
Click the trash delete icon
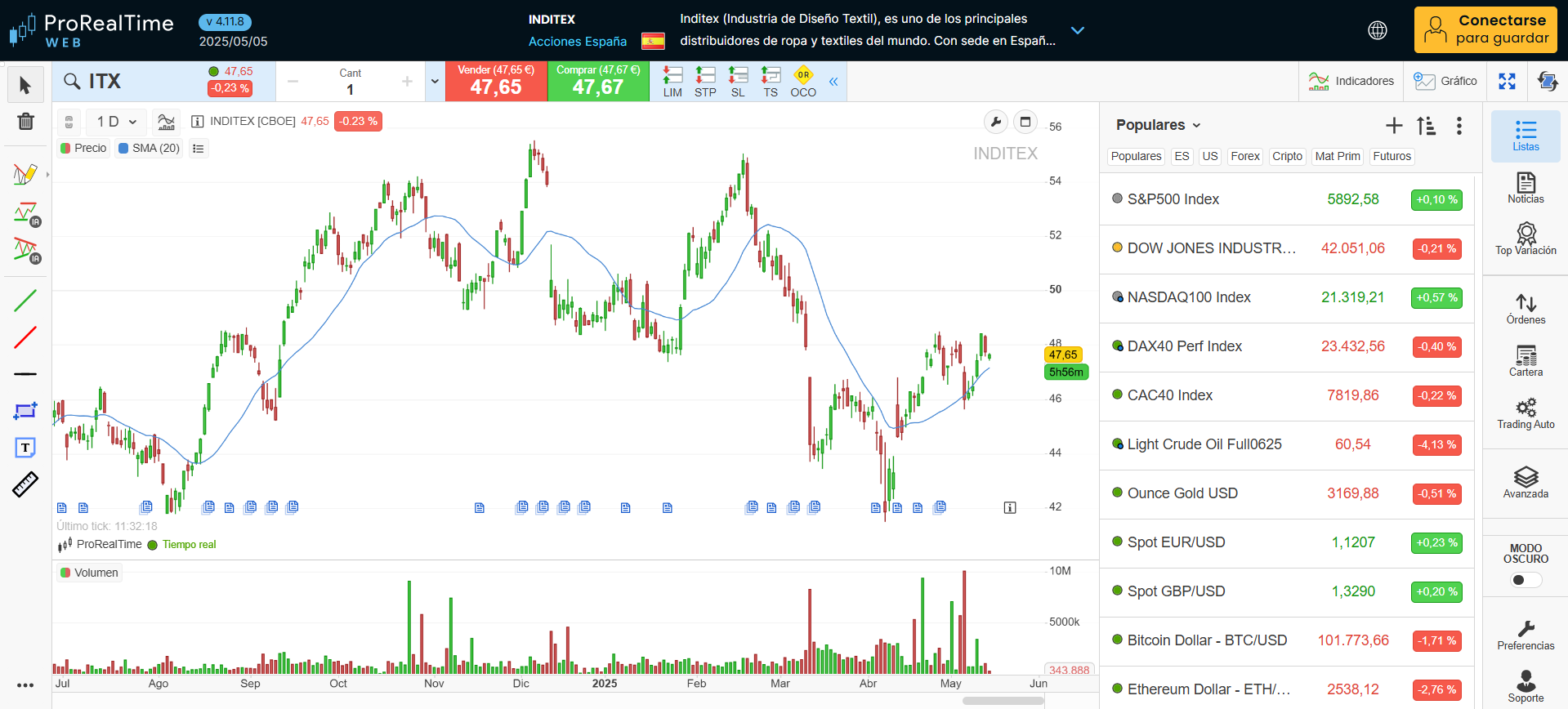coord(25,122)
